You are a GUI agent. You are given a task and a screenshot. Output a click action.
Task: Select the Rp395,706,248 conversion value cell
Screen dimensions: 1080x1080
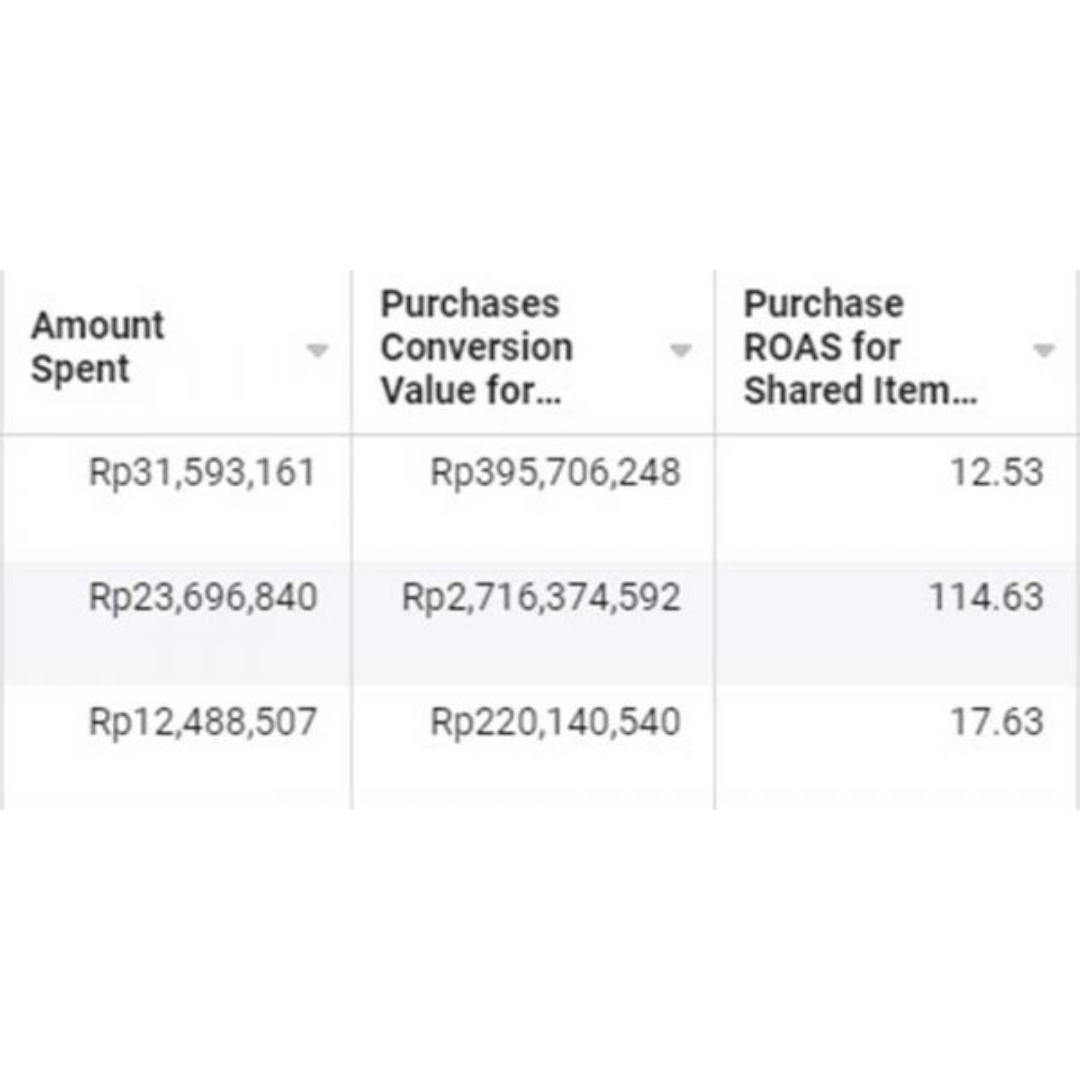[x=555, y=472]
